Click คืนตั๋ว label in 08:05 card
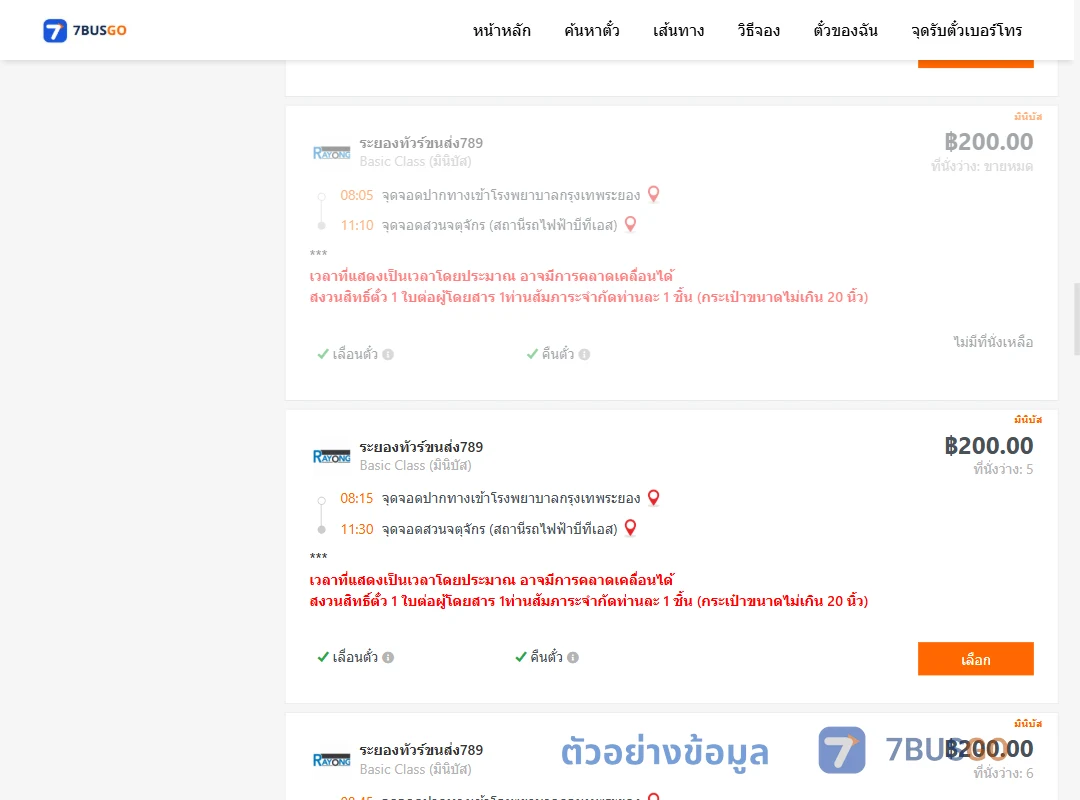1080x800 pixels. pyautogui.click(x=557, y=353)
